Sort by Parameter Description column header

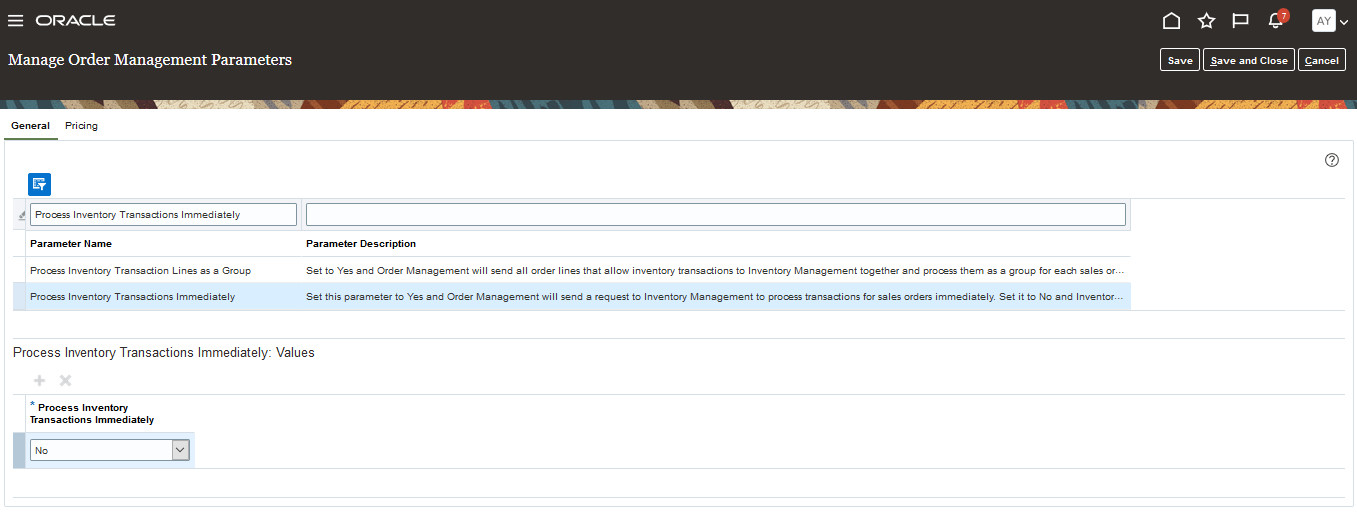tap(361, 244)
